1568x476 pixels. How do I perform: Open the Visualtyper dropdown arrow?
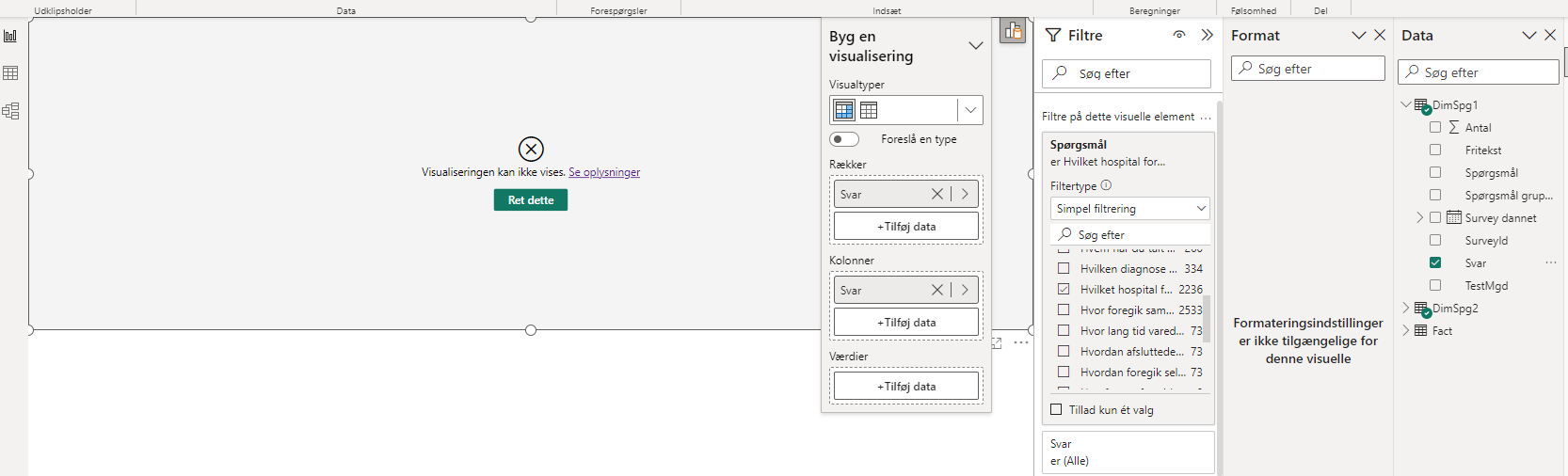[x=970, y=110]
